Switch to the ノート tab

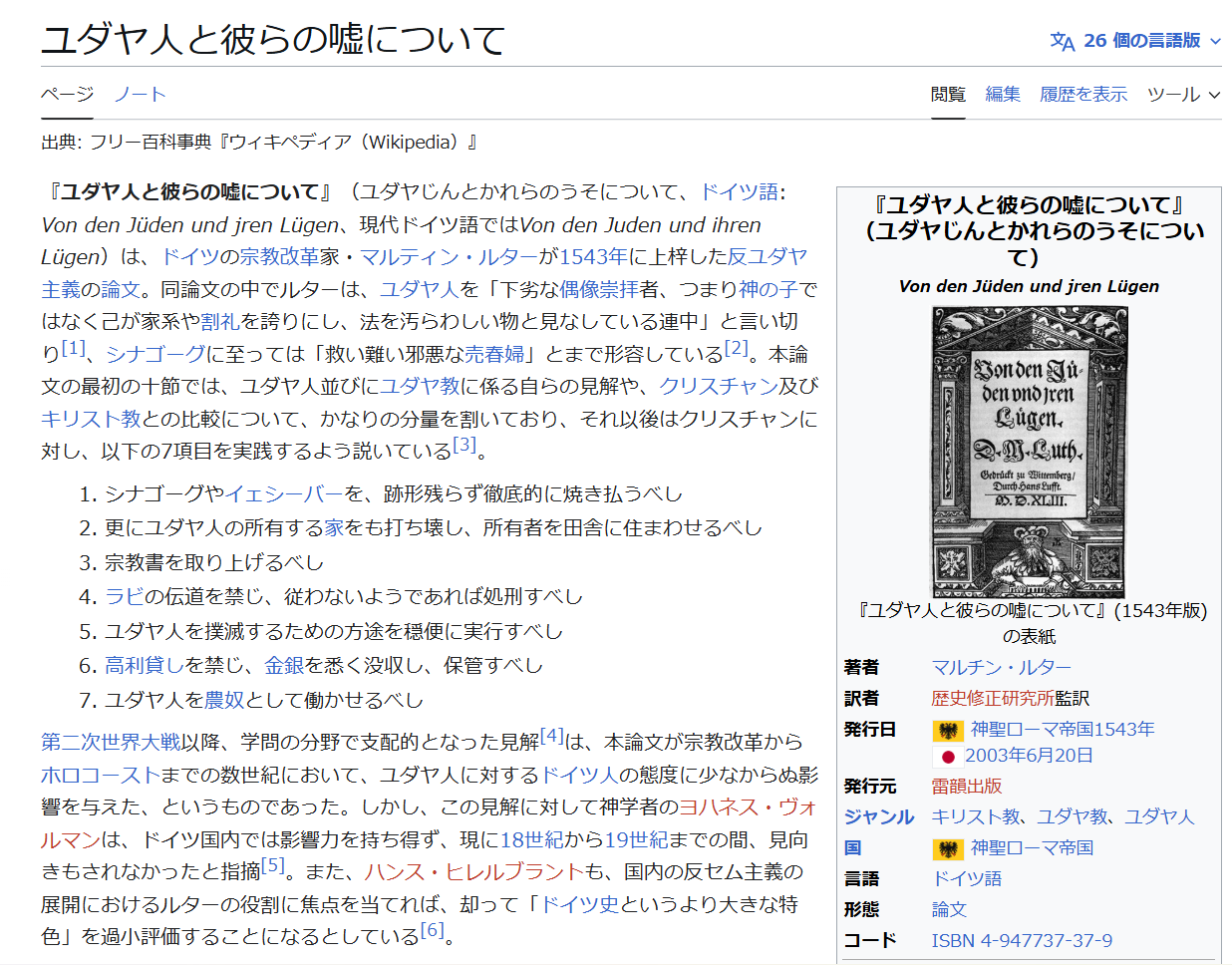click(140, 95)
